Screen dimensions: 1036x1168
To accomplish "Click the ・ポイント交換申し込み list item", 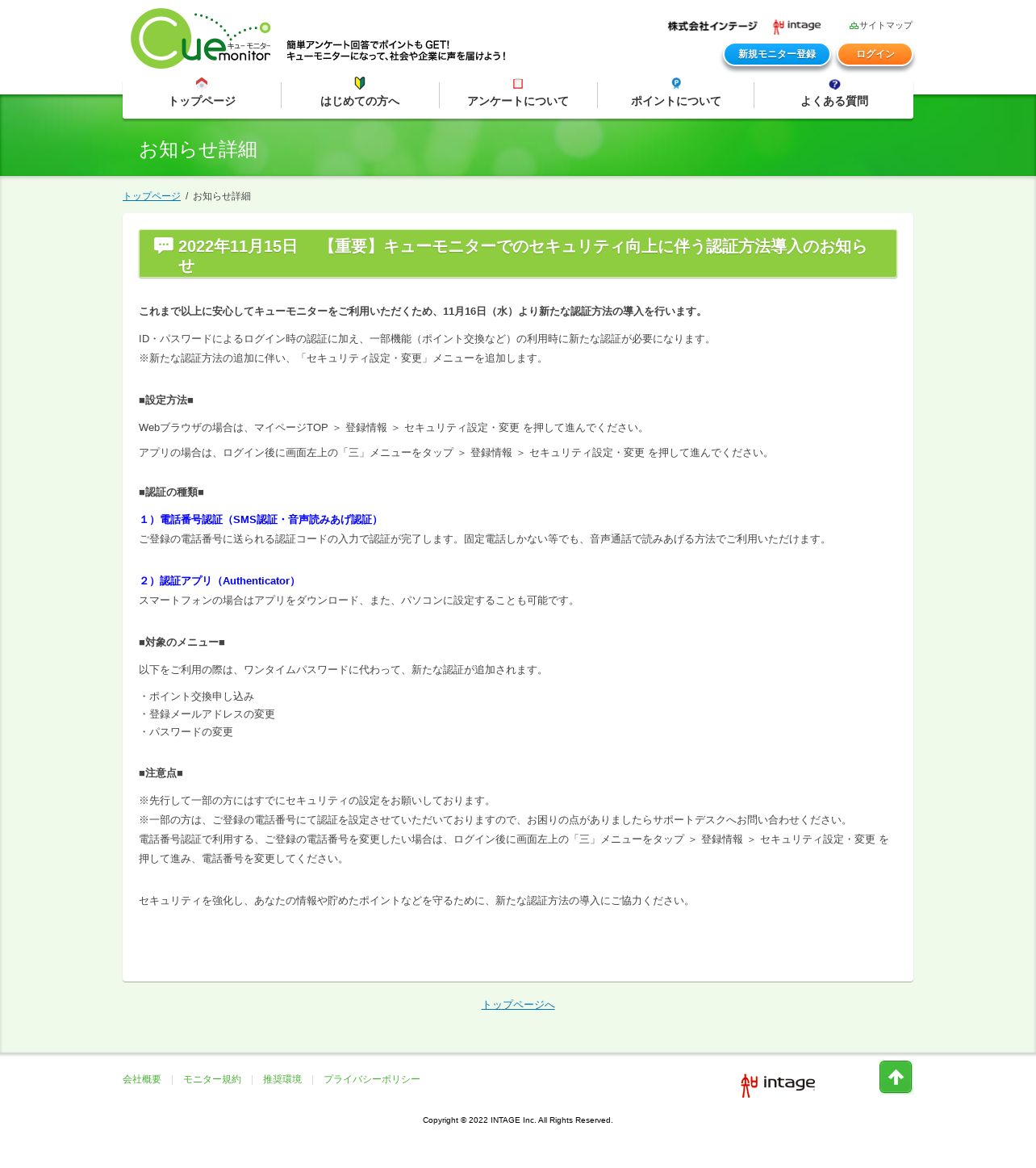I will 196,697.
